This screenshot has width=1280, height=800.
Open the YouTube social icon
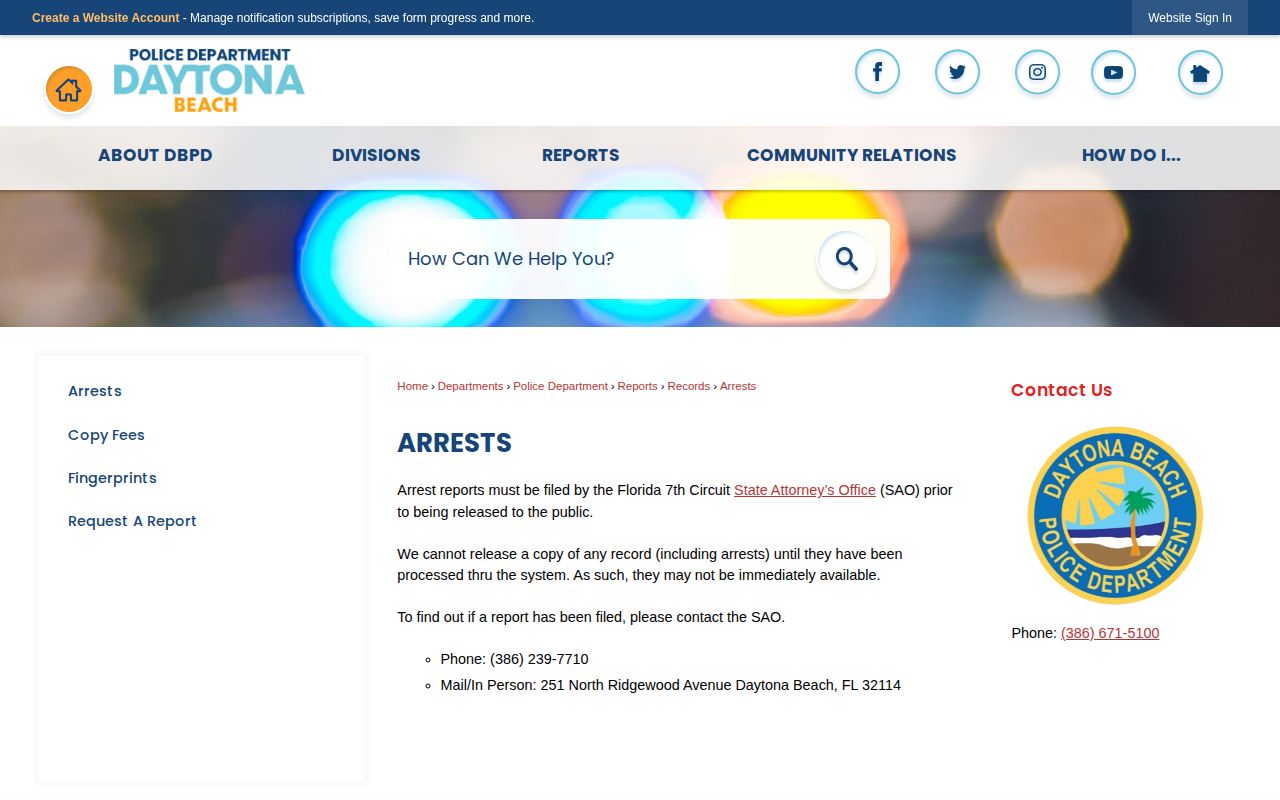pyautogui.click(x=1113, y=72)
